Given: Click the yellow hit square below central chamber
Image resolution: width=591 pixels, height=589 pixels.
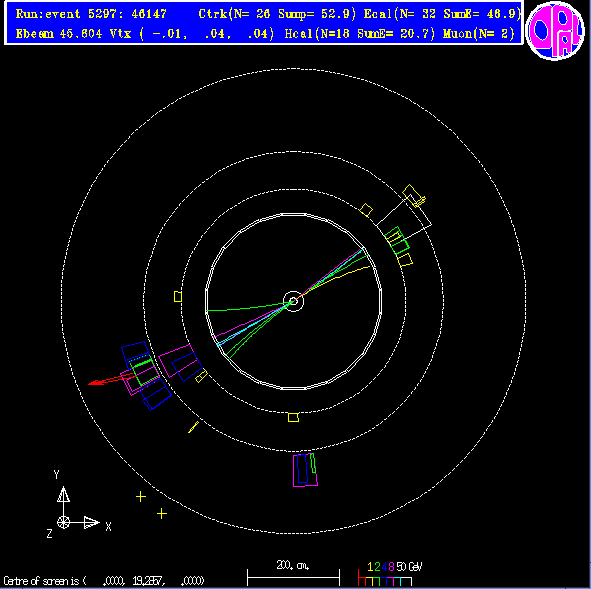Looking at the screenshot, I should tap(293, 417).
